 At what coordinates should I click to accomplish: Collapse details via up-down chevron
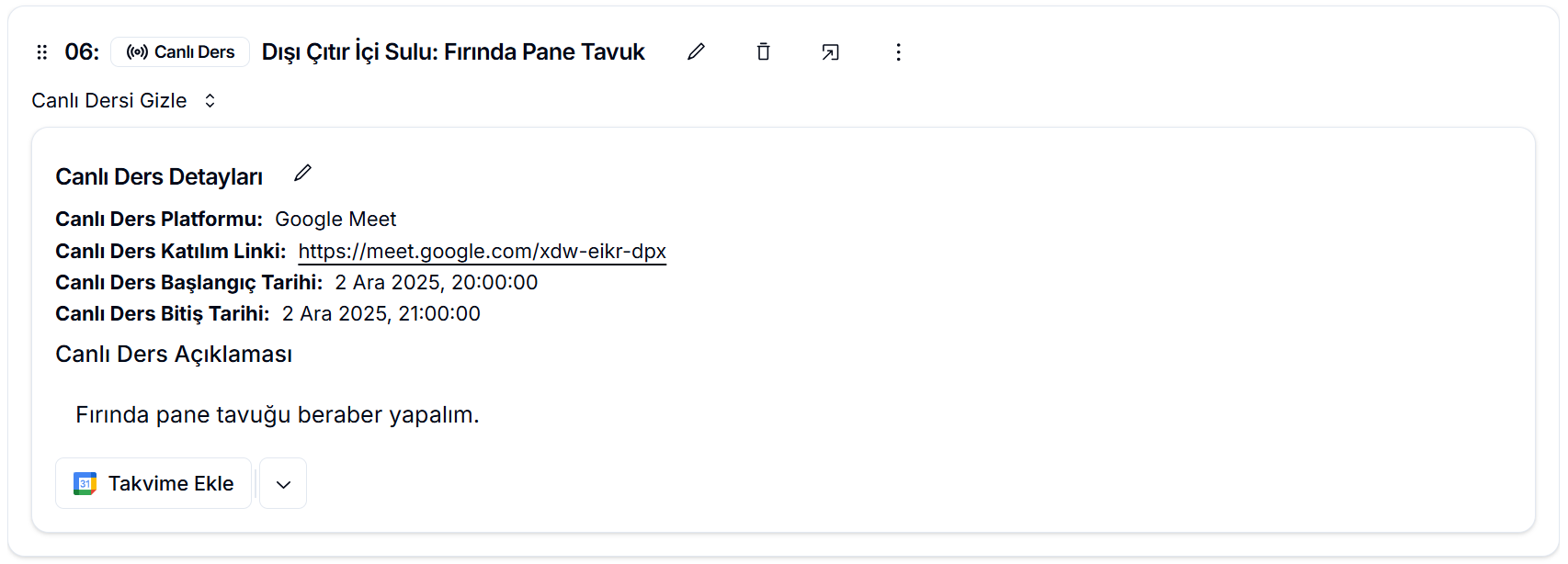click(x=210, y=101)
